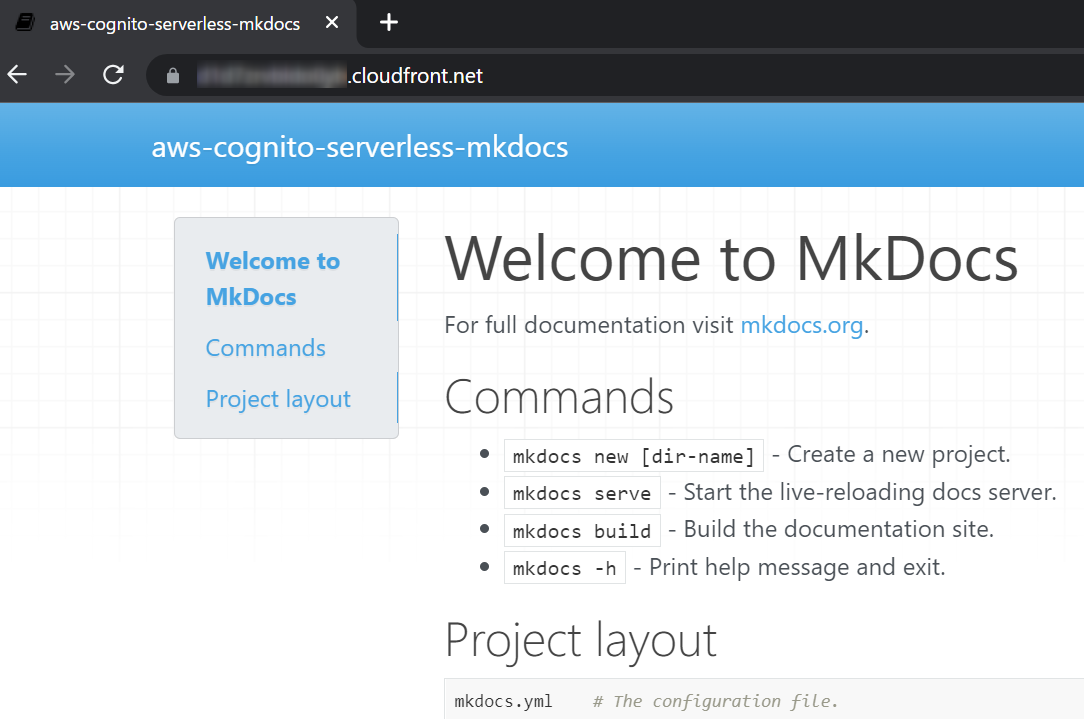
Task: Go to Welcome to MkDocs sidebar link
Action: coord(272,279)
